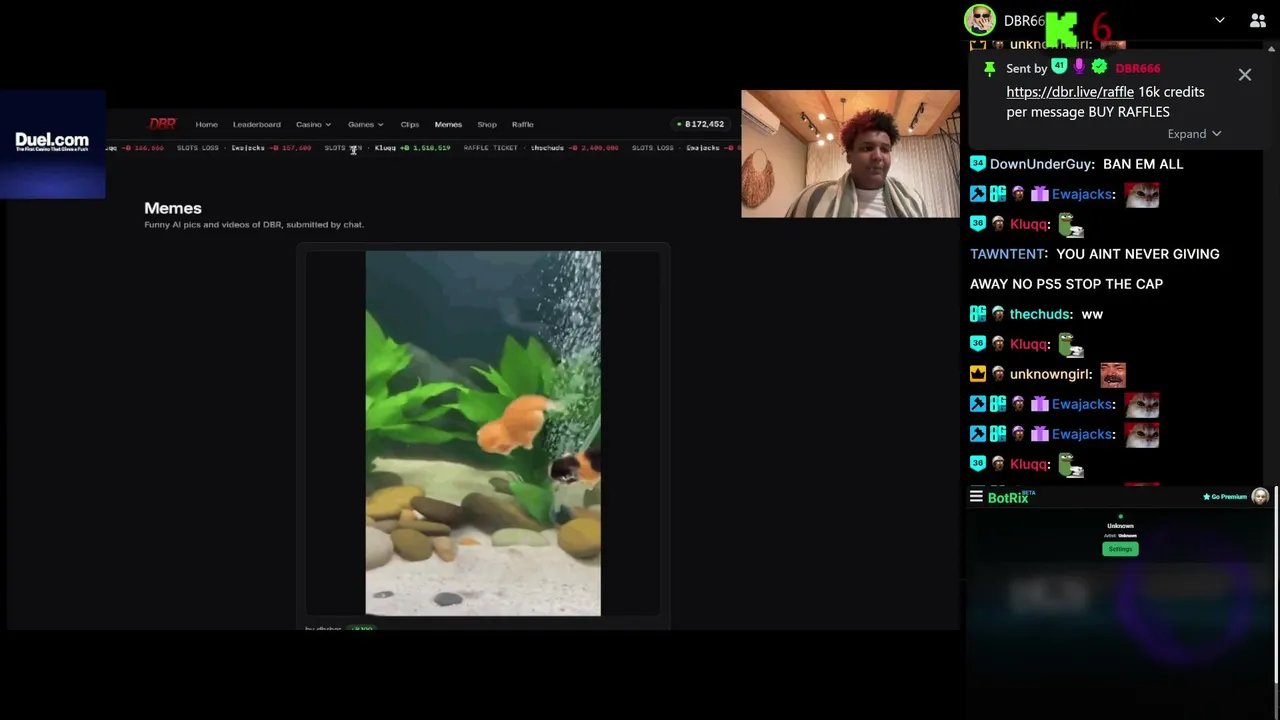The image size is (1280, 720).
Task: Click the -157,600 ticker amount
Action: point(290,148)
